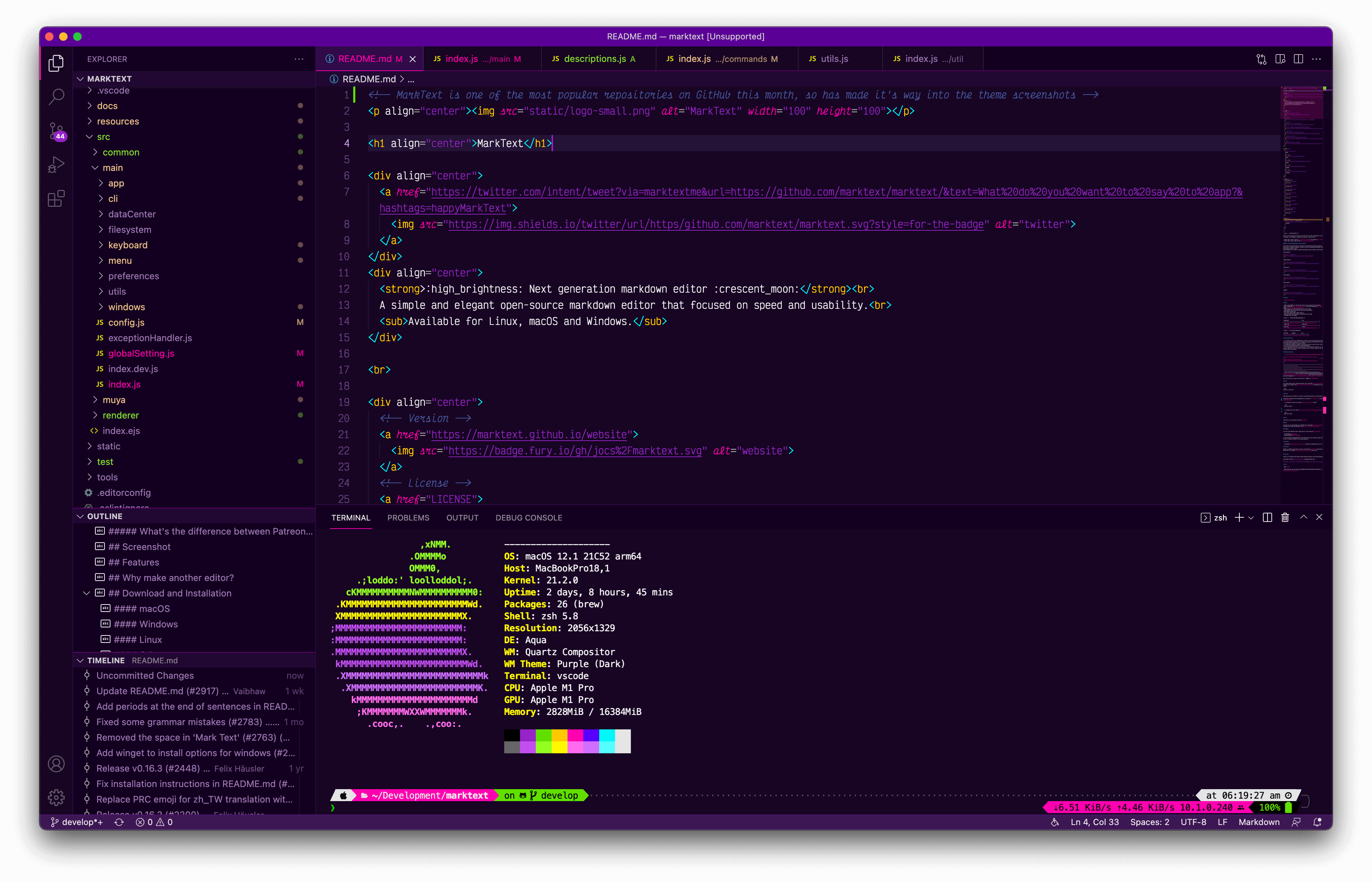This screenshot has width=1372, height=882.
Task: Collapse the OUTLINE section
Action: (104, 516)
